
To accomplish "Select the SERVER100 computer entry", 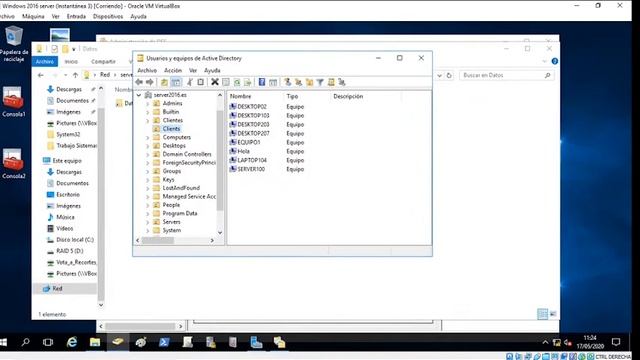I will click(x=251, y=169).
